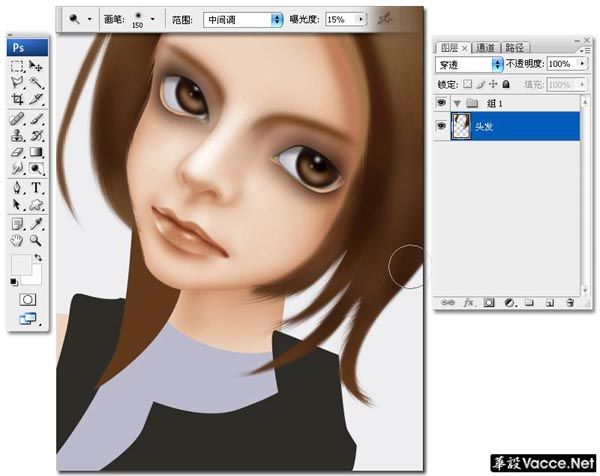Switch to the 图层 (Layers) tab
Image resolution: width=600 pixels, height=476 pixels.
pos(450,47)
